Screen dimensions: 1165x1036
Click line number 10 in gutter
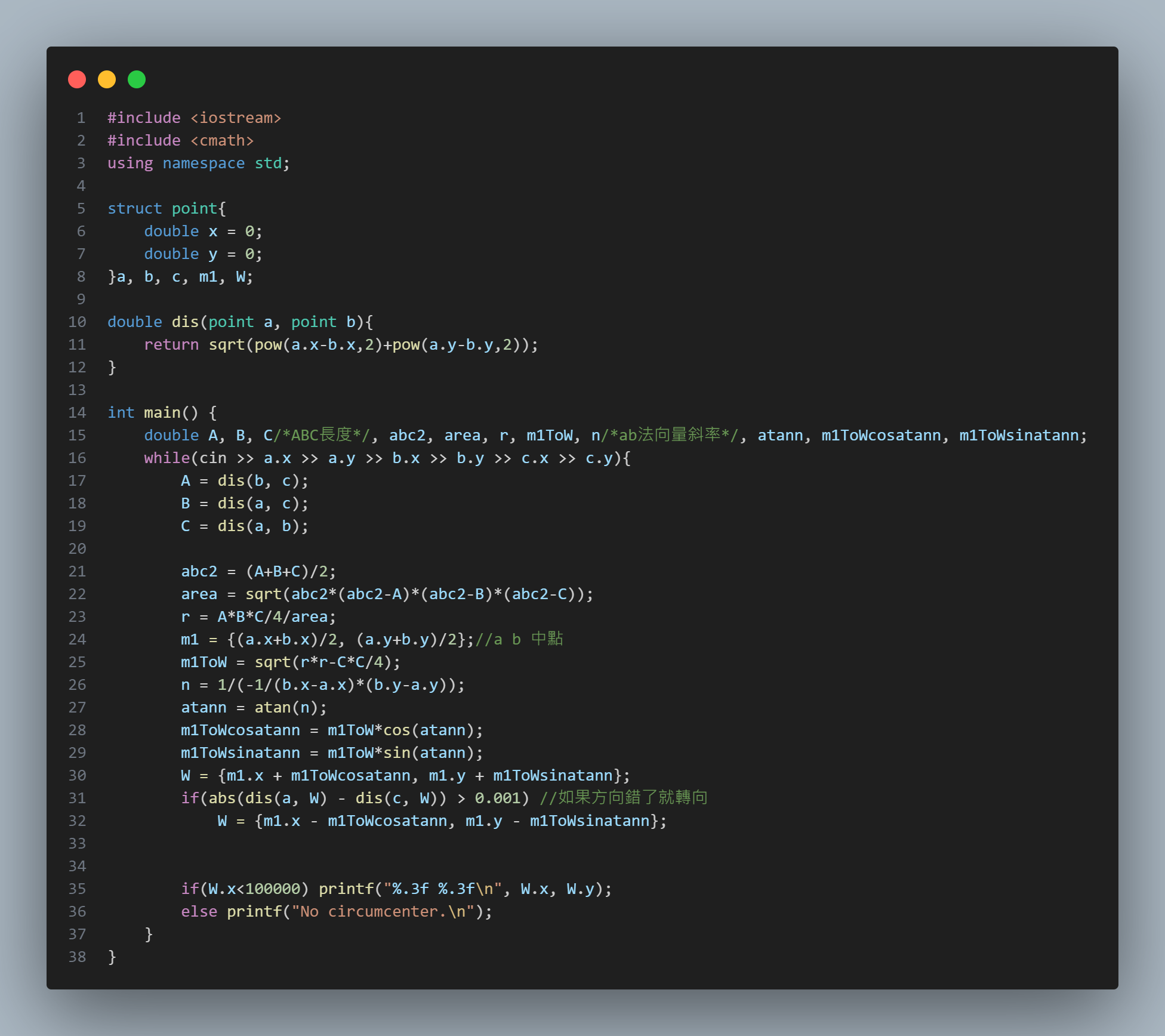(77, 322)
